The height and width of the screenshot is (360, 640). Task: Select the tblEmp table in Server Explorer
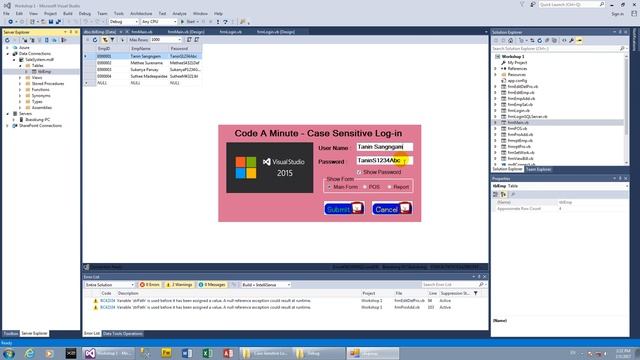[x=44, y=72]
